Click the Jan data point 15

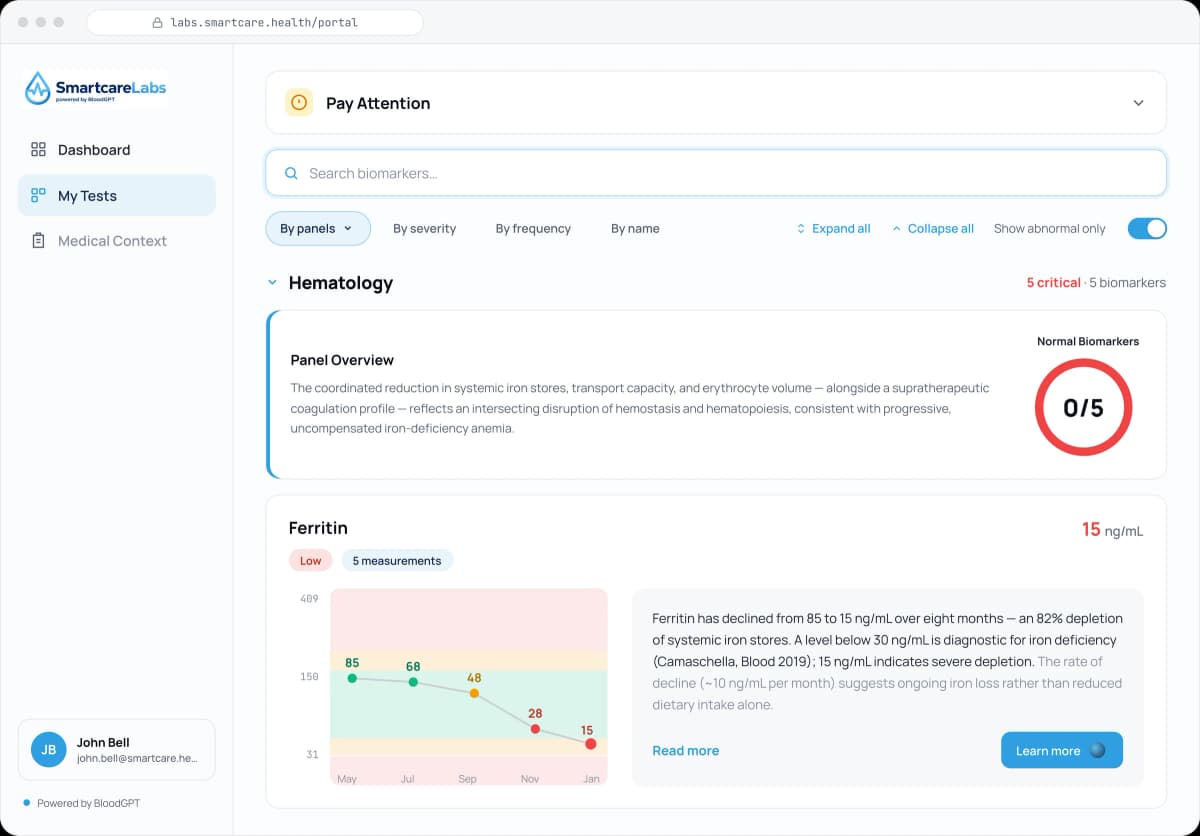pos(590,744)
